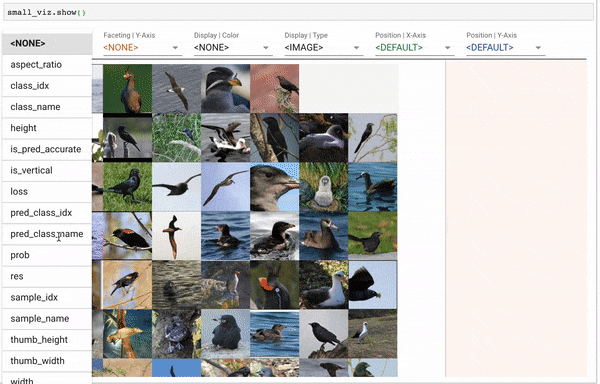Choose thumb_height from the list
This screenshot has height=384, width=600.
47,340
